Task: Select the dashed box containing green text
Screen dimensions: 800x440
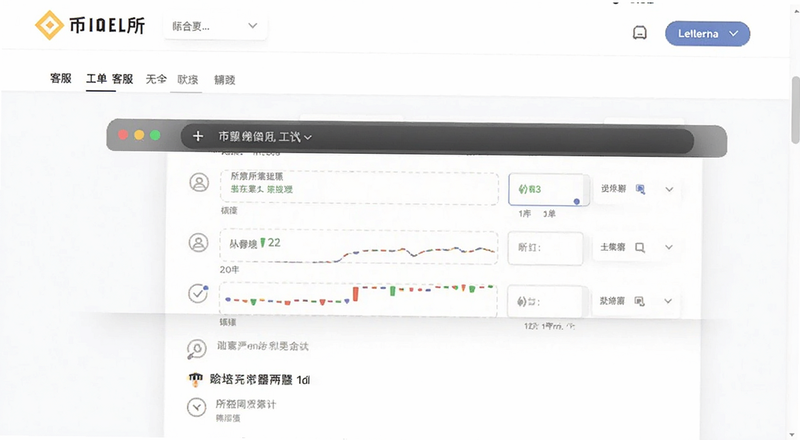Action: [359, 188]
